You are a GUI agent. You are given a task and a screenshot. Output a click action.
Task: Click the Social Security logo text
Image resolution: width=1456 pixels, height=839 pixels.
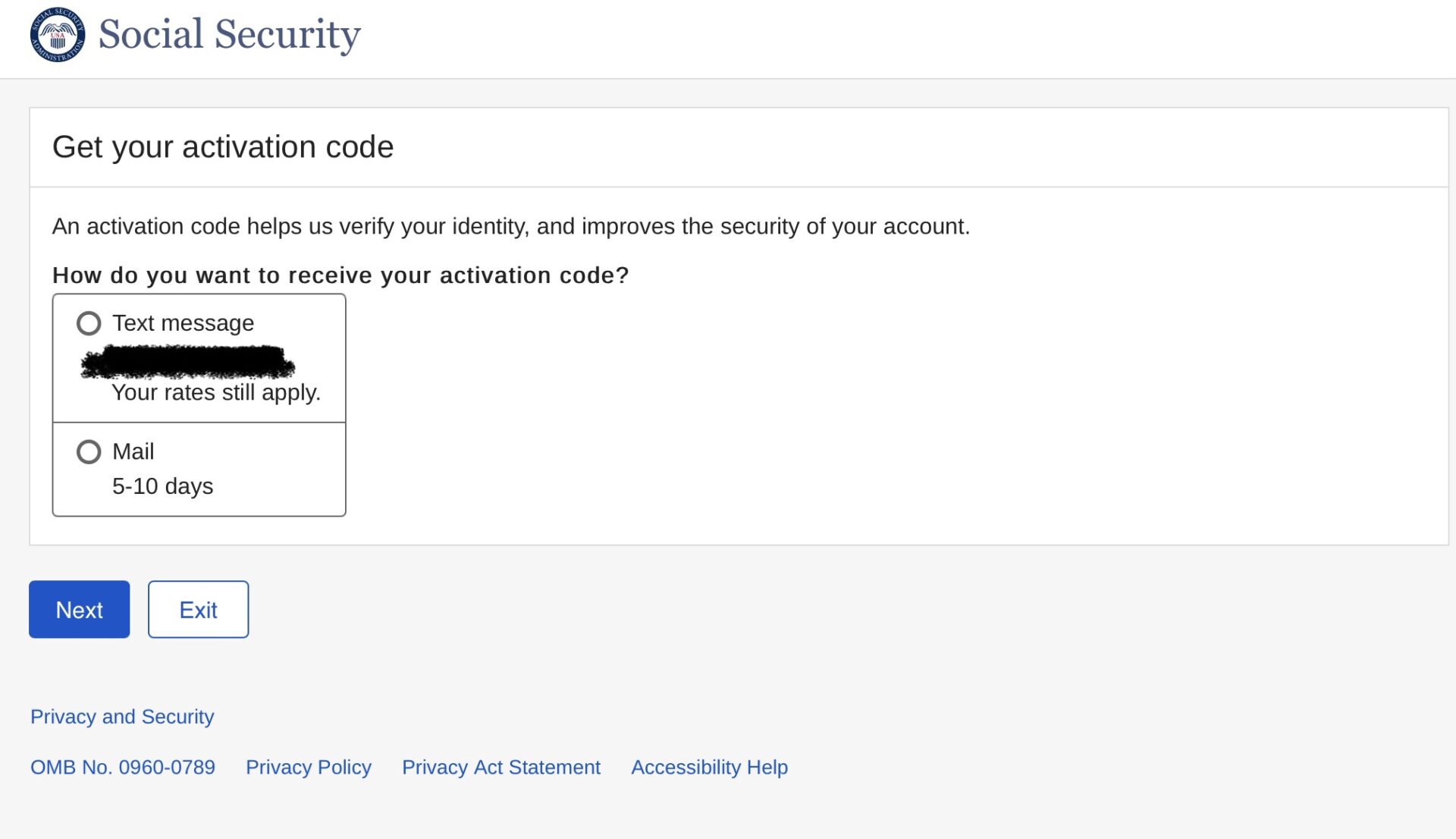[229, 33]
